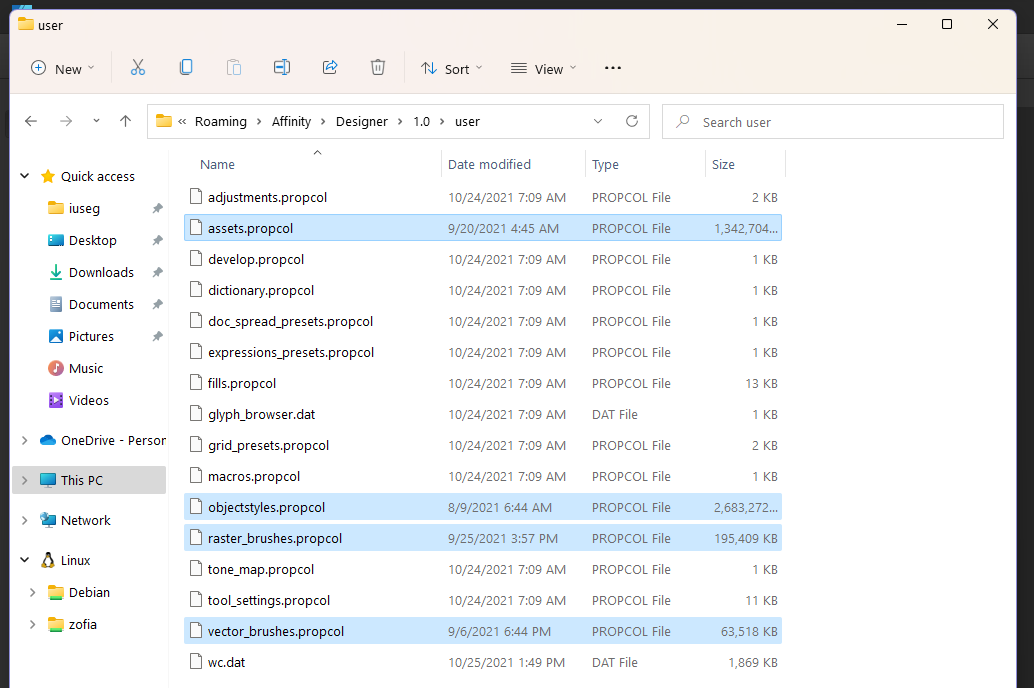Cut the selected files using scissors icon
1034x688 pixels.
click(x=137, y=67)
